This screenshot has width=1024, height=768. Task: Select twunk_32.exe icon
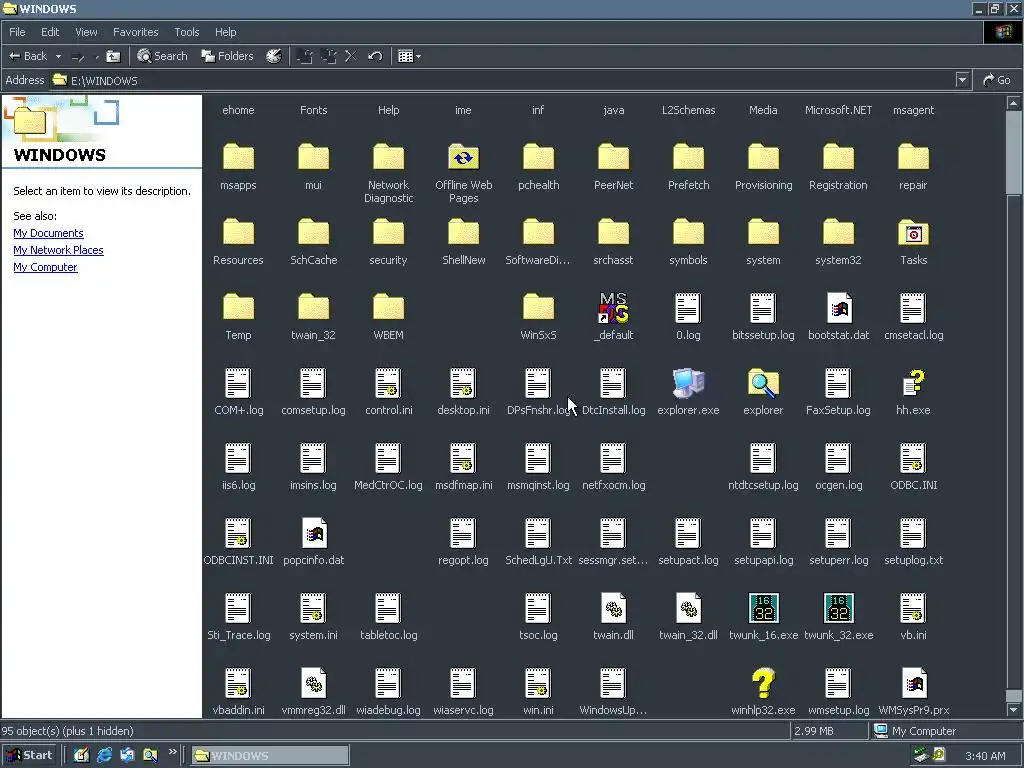coord(839,609)
